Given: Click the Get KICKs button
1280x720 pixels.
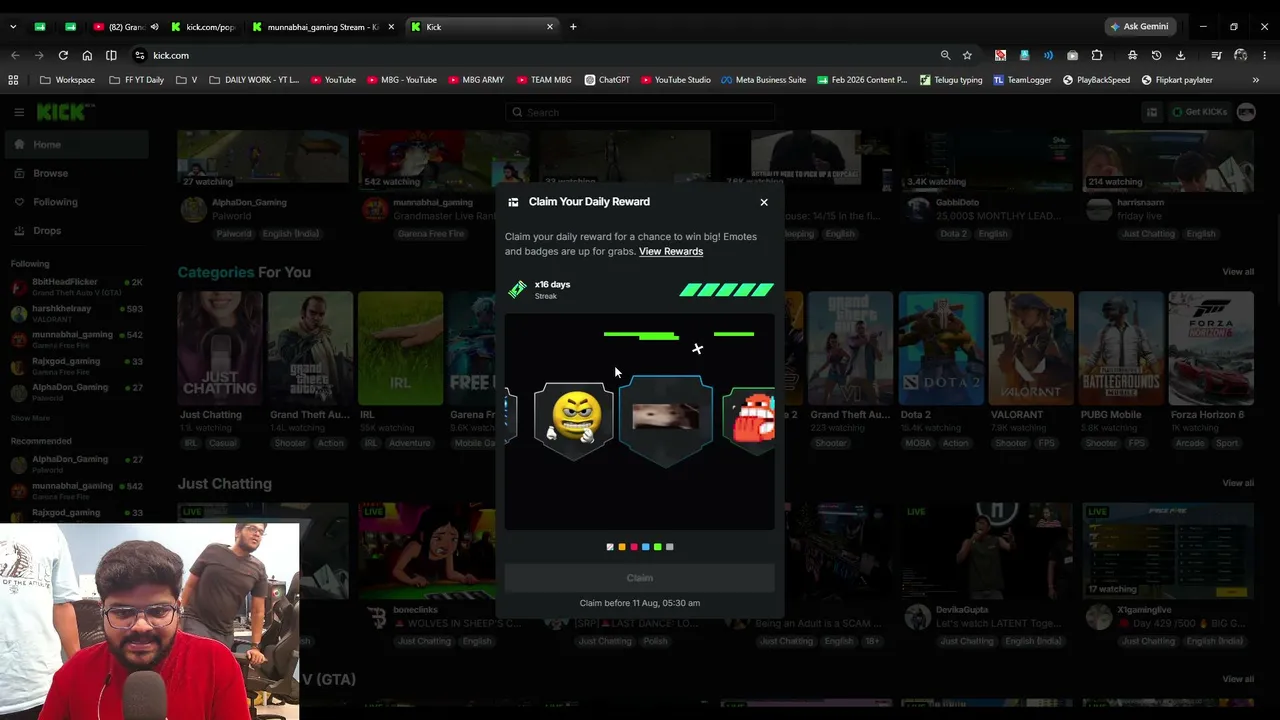Looking at the screenshot, I should point(1198,112).
